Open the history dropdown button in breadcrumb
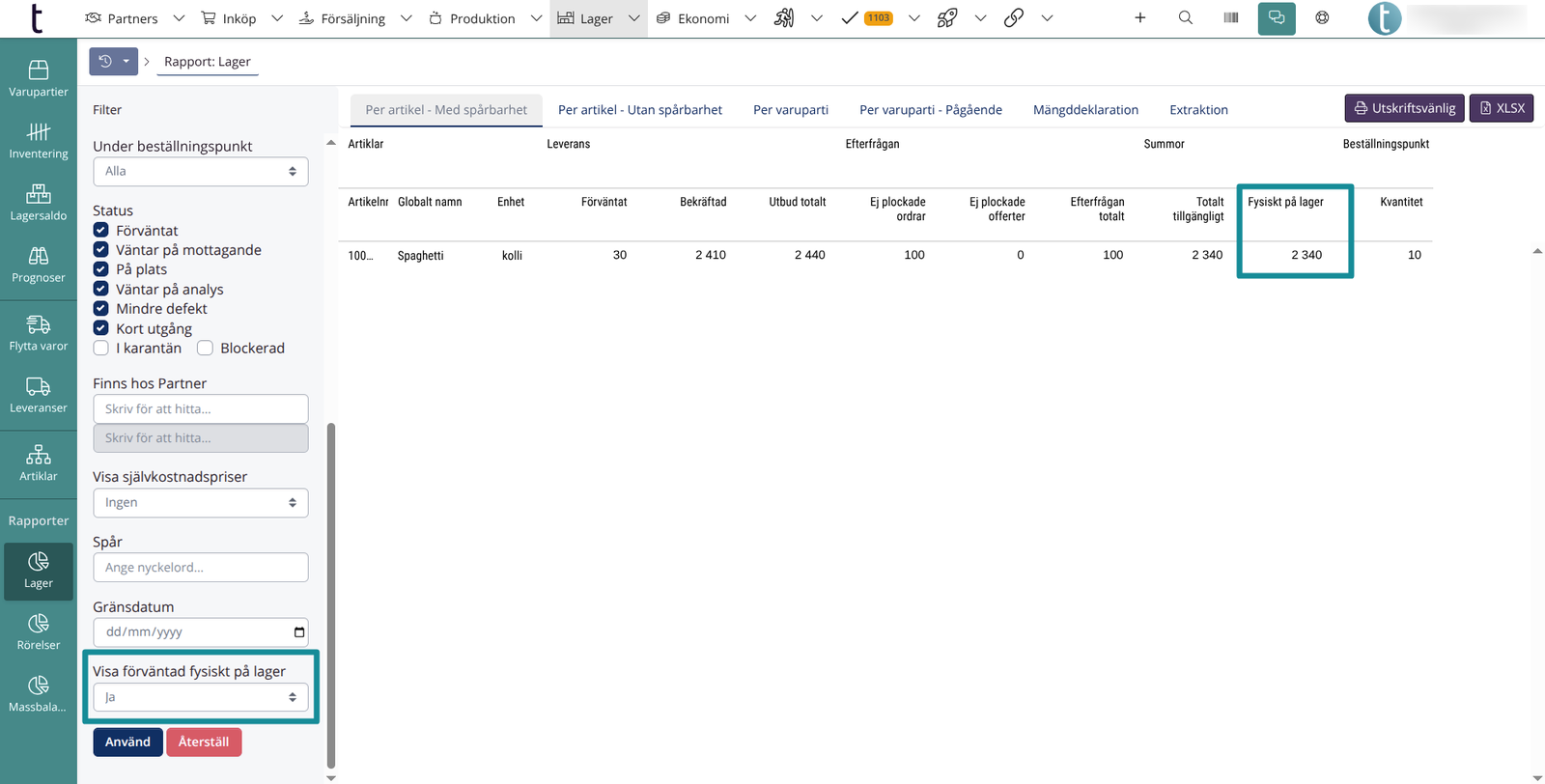The width and height of the screenshot is (1545, 784). pos(114,62)
